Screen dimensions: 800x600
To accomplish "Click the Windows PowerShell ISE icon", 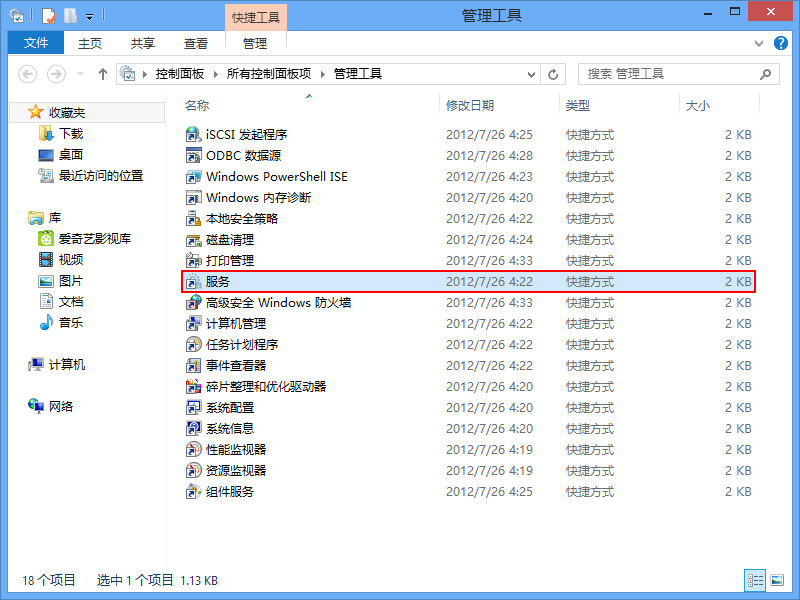I will [193, 177].
